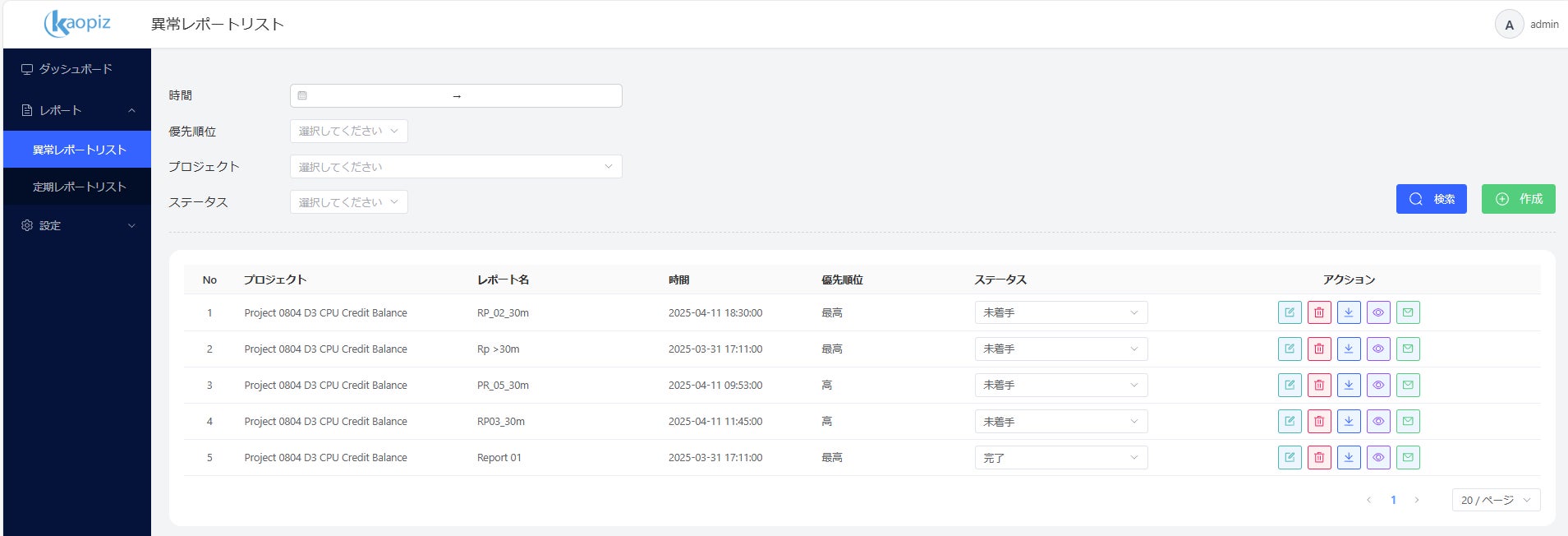The width and height of the screenshot is (1568, 536).
Task: View report RP03_30m with eye icon
Action: pyautogui.click(x=1378, y=421)
